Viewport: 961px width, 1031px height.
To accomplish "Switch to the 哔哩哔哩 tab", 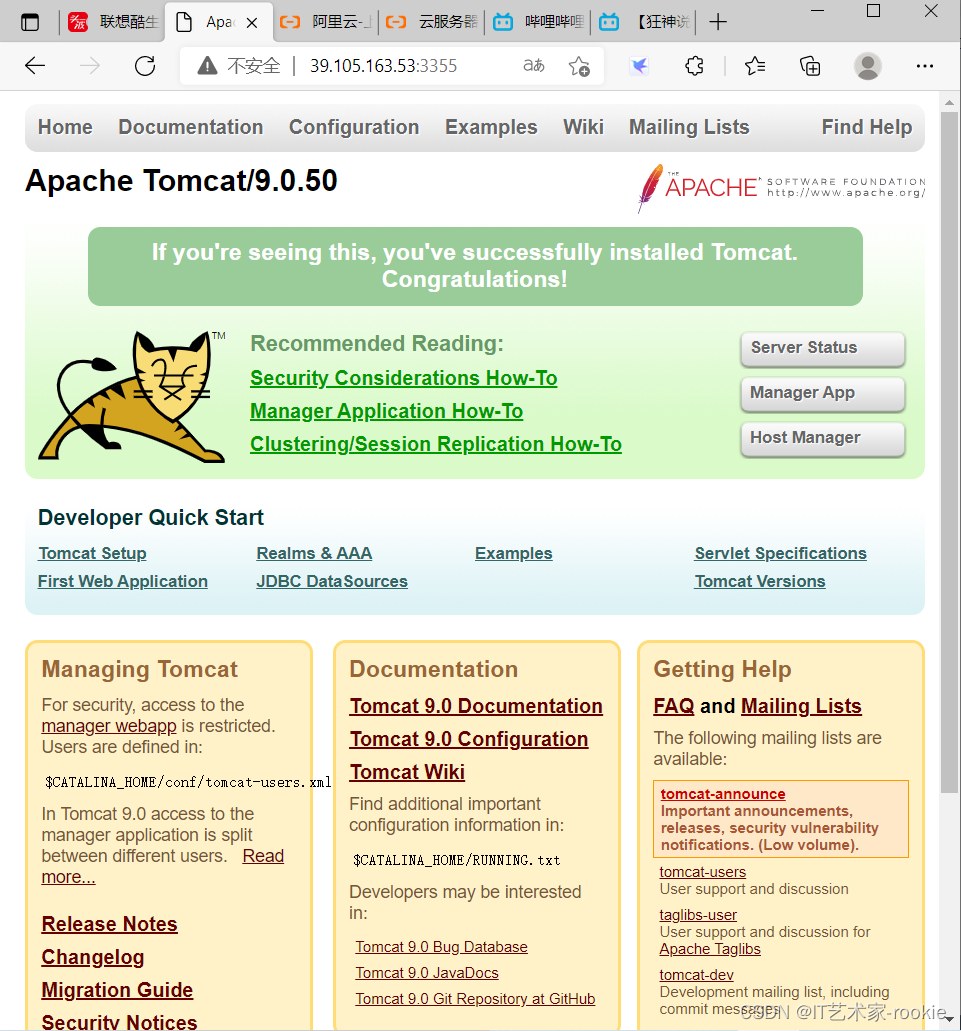I will (x=538, y=22).
